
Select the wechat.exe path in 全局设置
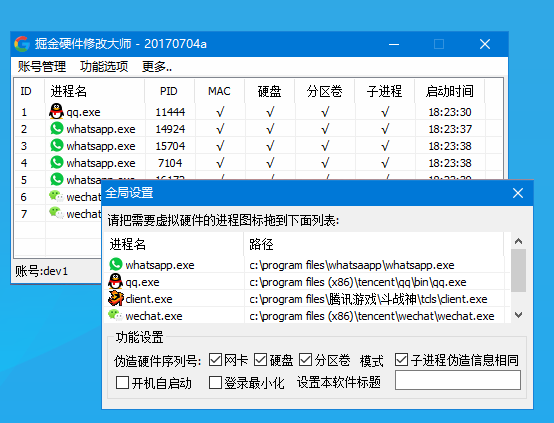click(x=372, y=316)
